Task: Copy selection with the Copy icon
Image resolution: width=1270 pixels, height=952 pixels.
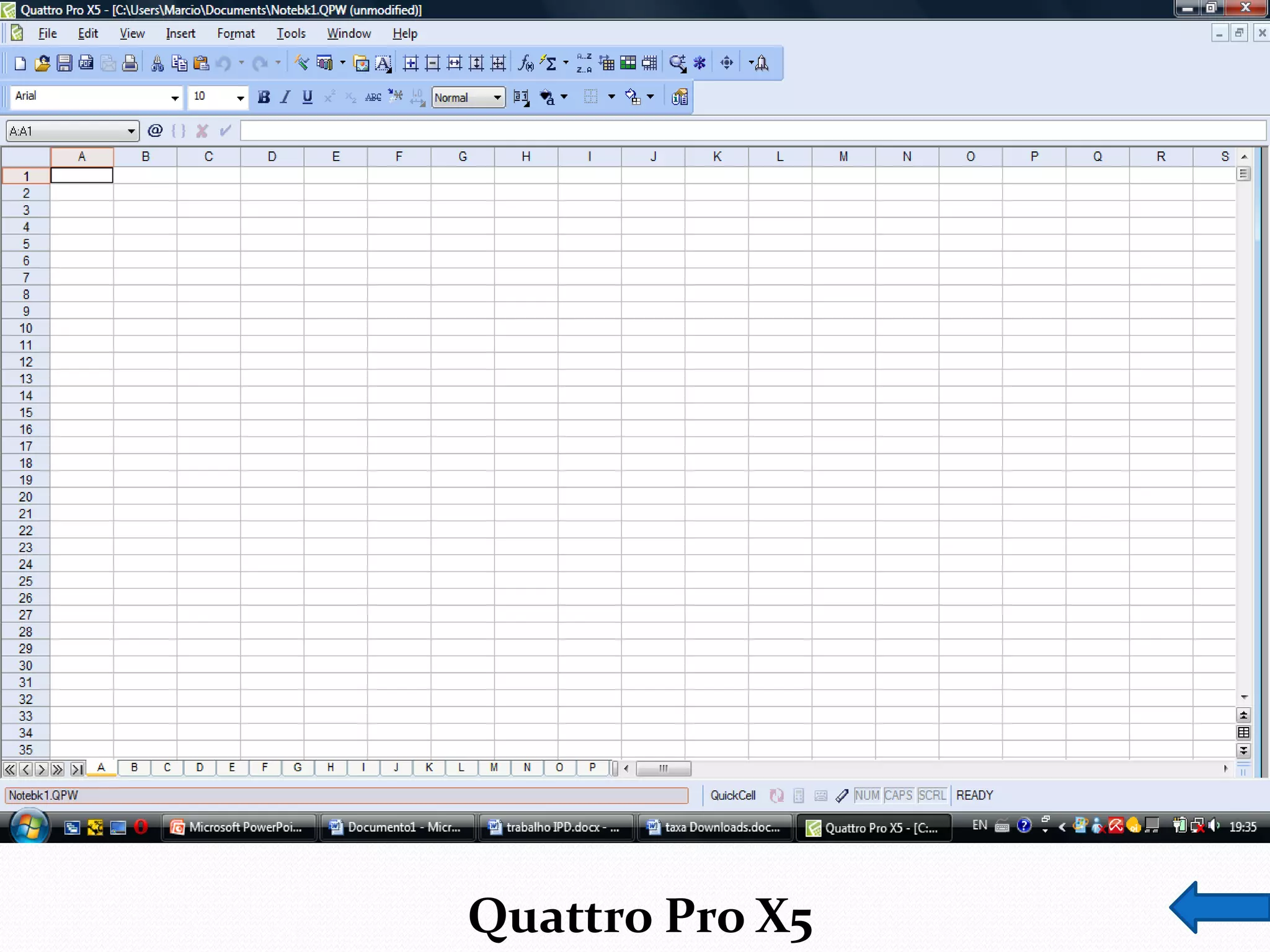Action: point(179,63)
